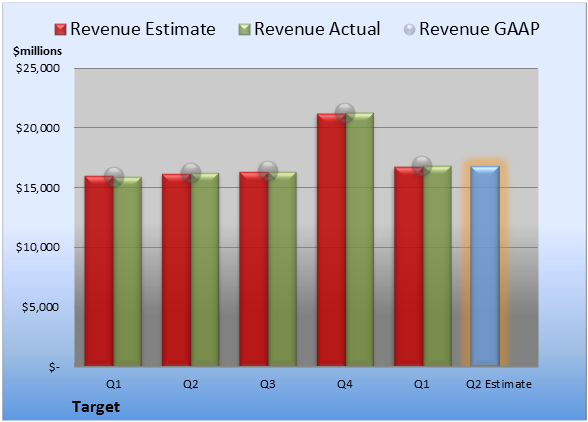Viewport: 588px width, 422px height.
Task: Click the Q4 Revenue GAAP sphere marker
Action: (345, 113)
